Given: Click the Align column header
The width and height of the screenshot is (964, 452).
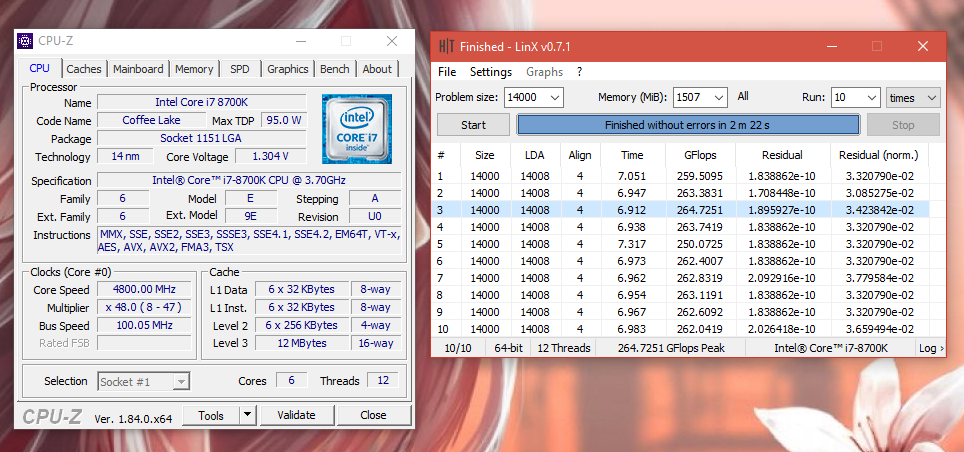Looking at the screenshot, I should (x=580, y=156).
